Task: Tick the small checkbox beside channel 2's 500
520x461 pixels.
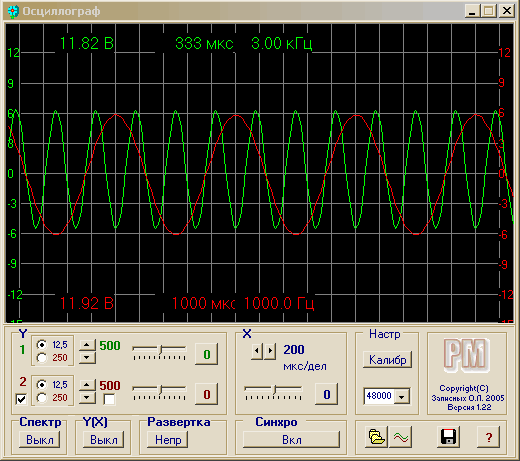Action: tap(109, 399)
